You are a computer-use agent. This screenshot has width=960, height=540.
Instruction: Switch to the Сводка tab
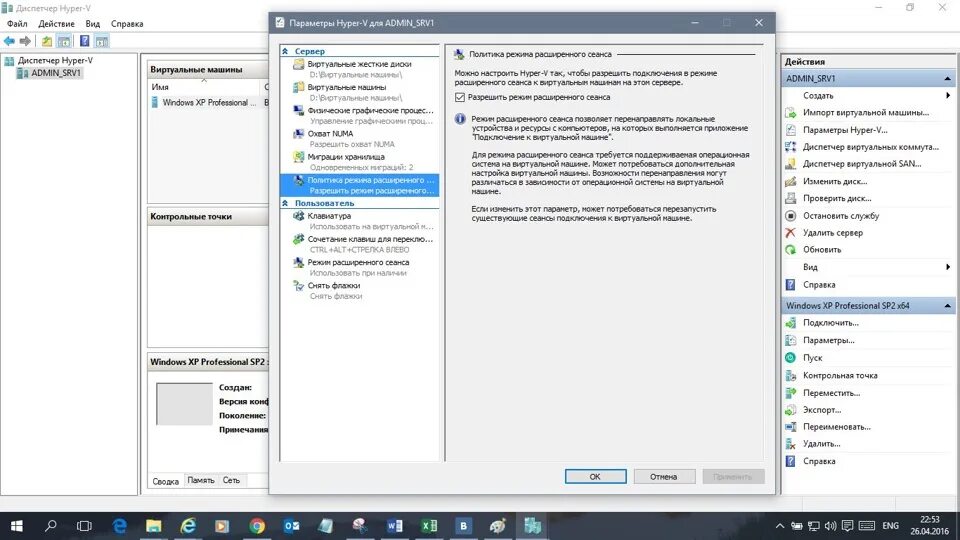[165, 481]
